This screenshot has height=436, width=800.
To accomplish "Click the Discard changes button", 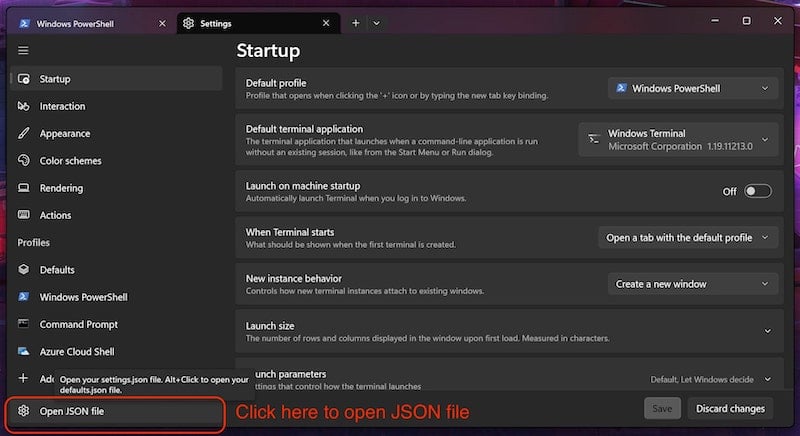I will [x=730, y=408].
